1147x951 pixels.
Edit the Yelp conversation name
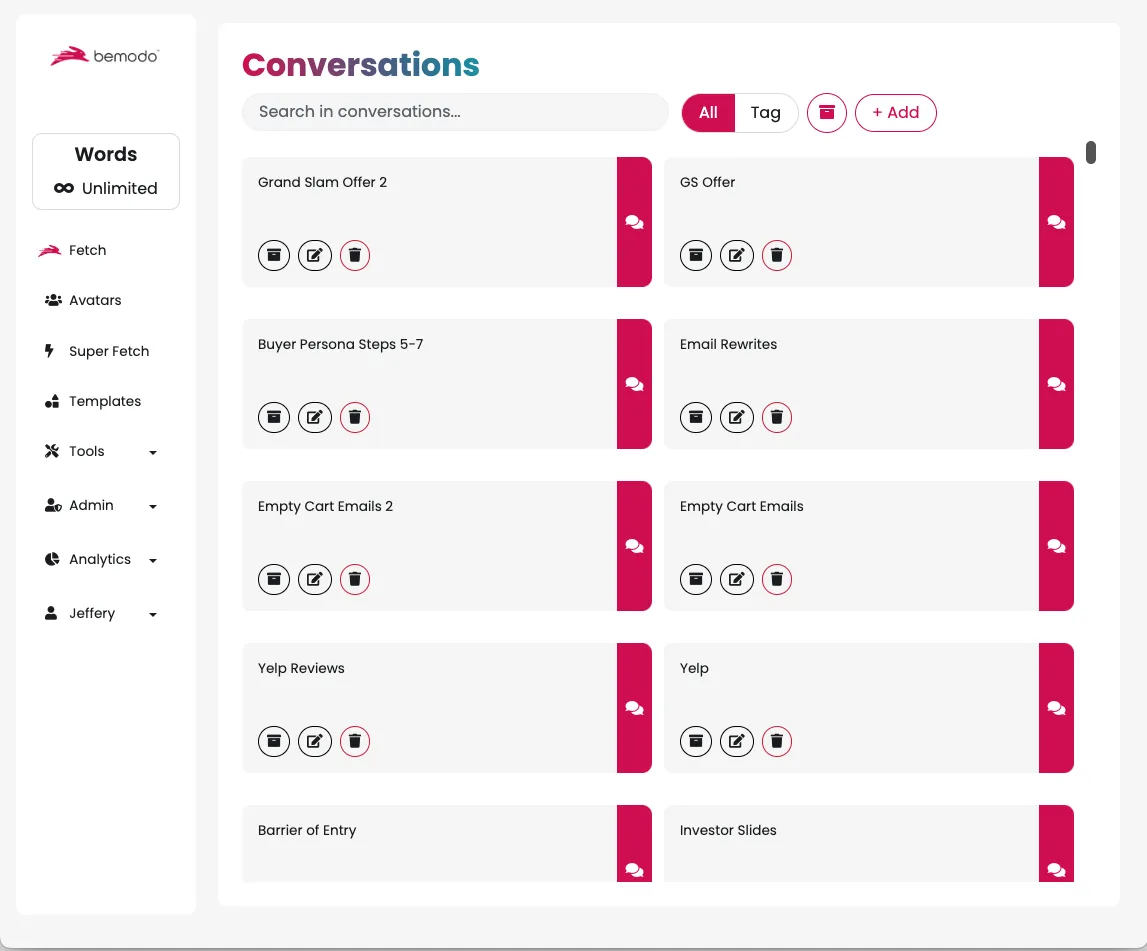click(x=737, y=741)
